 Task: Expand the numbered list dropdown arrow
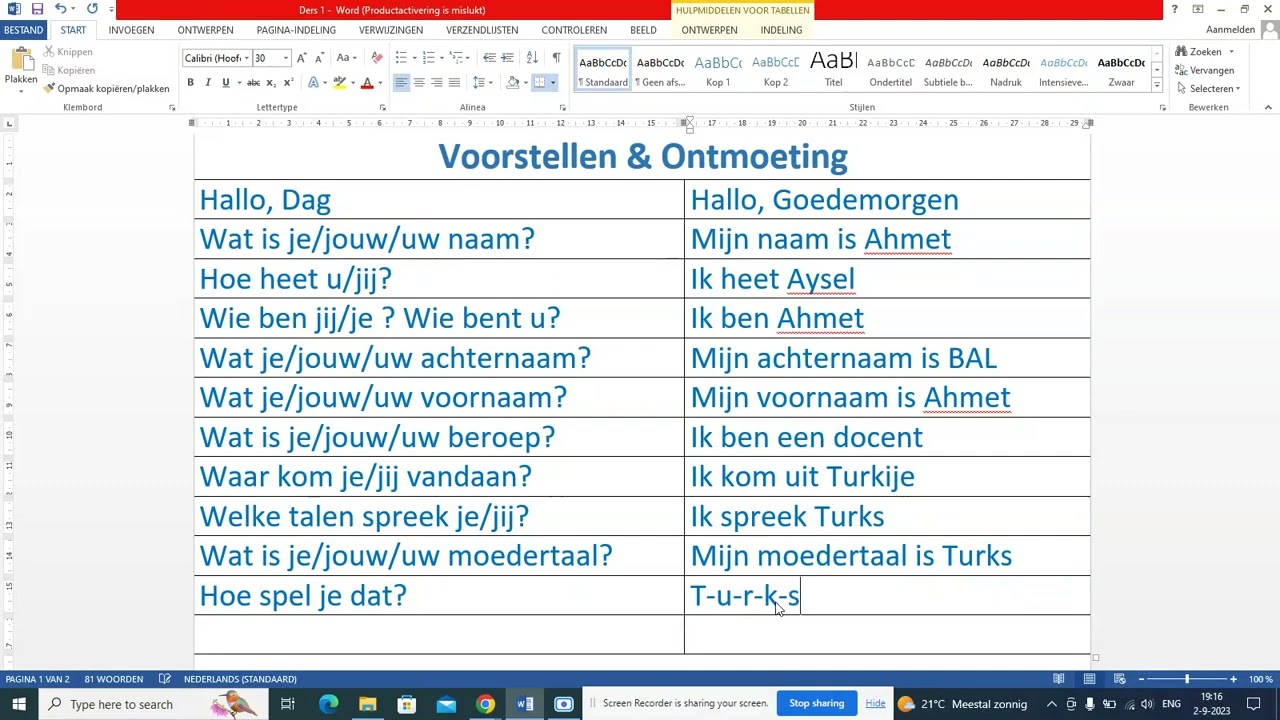[x=440, y=58]
